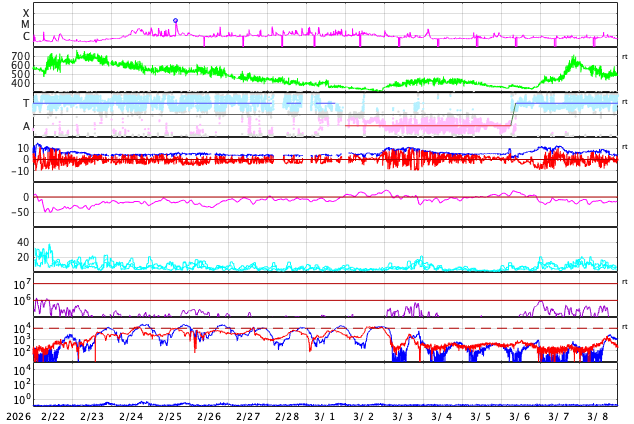Click the X flare class label
634x424 pixels.
click(x=26, y=13)
